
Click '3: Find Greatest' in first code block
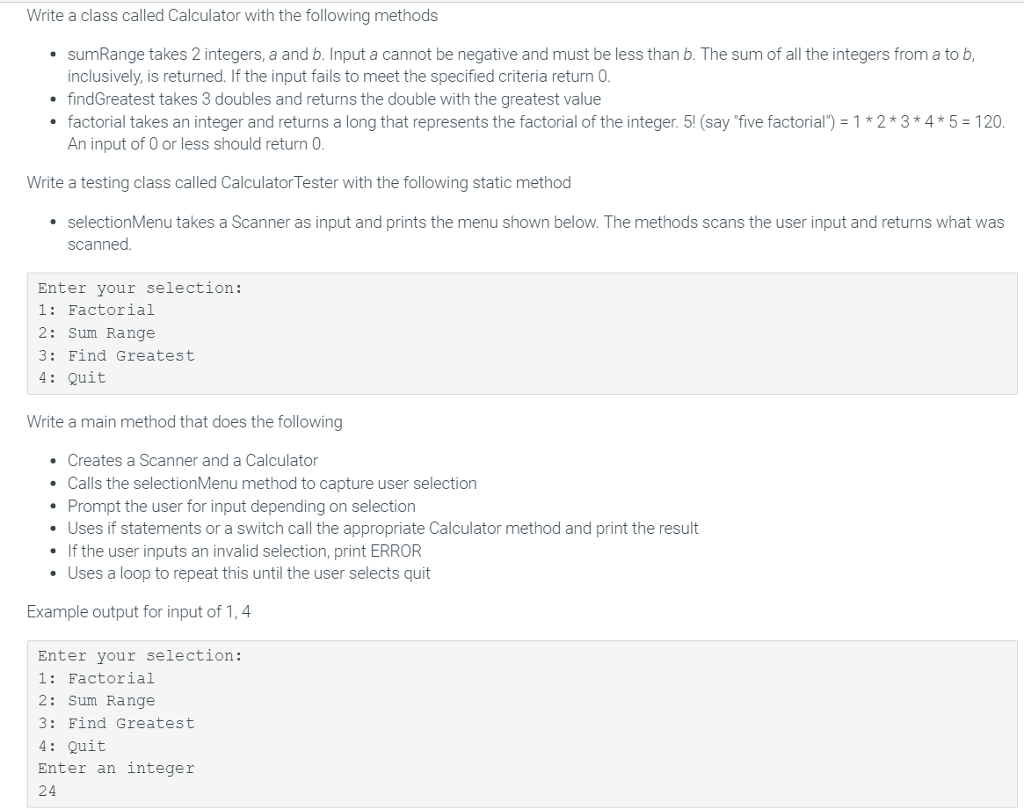pos(116,355)
